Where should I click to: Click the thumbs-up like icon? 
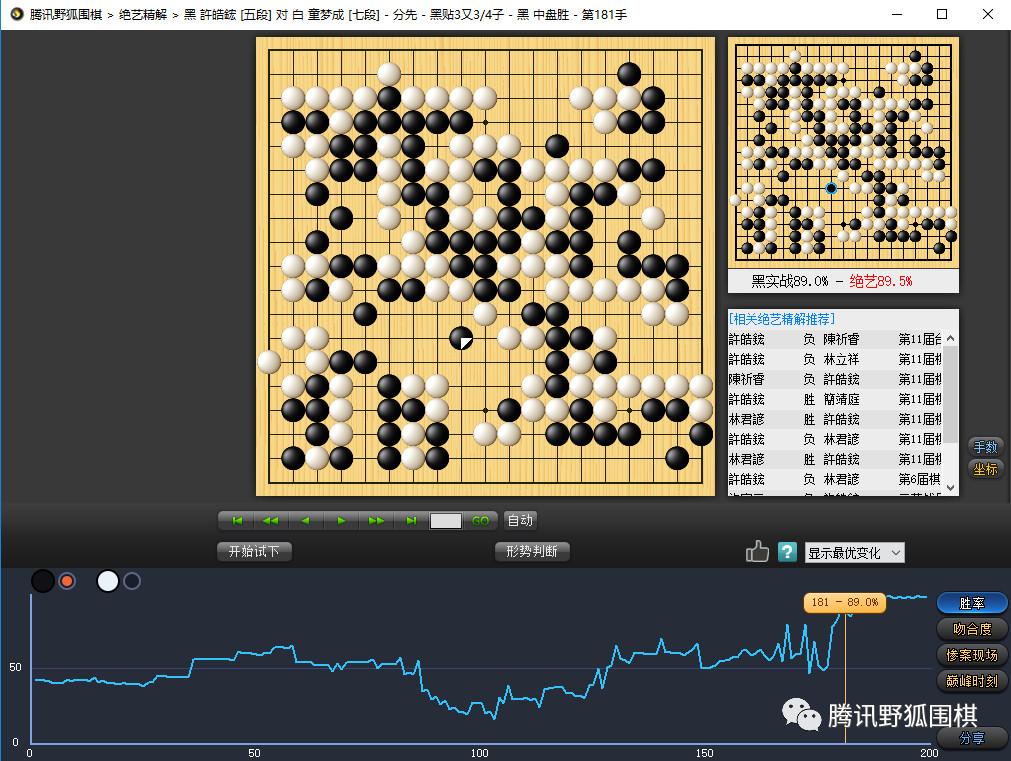pyautogui.click(x=757, y=551)
